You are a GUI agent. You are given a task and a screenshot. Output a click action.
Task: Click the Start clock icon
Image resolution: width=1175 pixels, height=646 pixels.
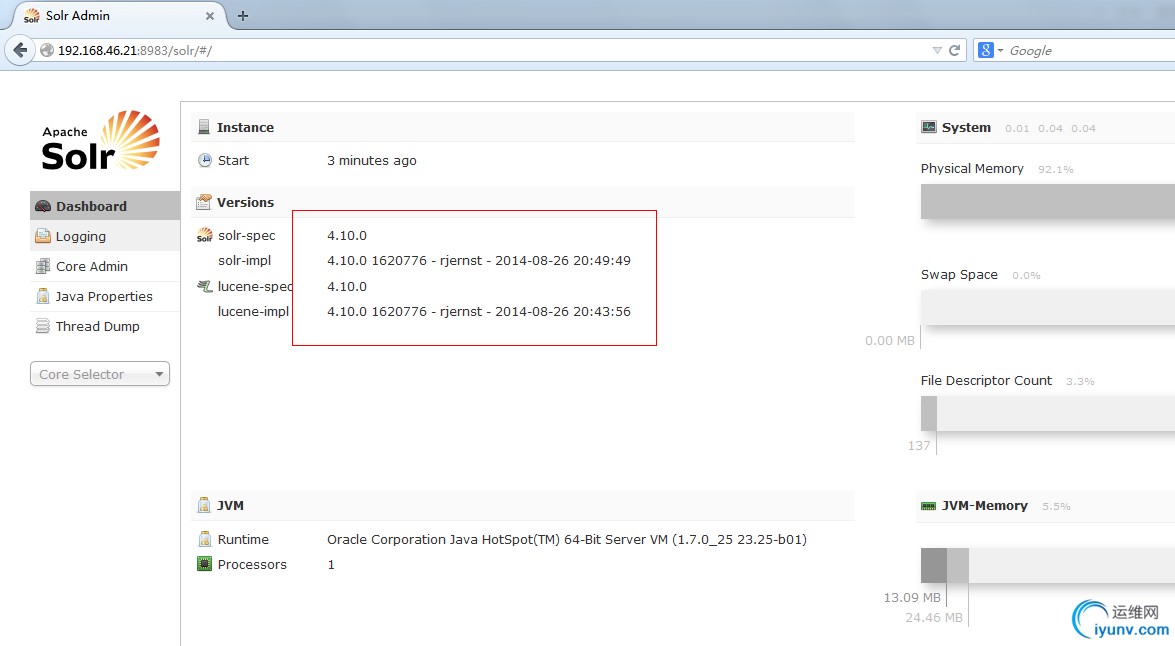tap(205, 160)
